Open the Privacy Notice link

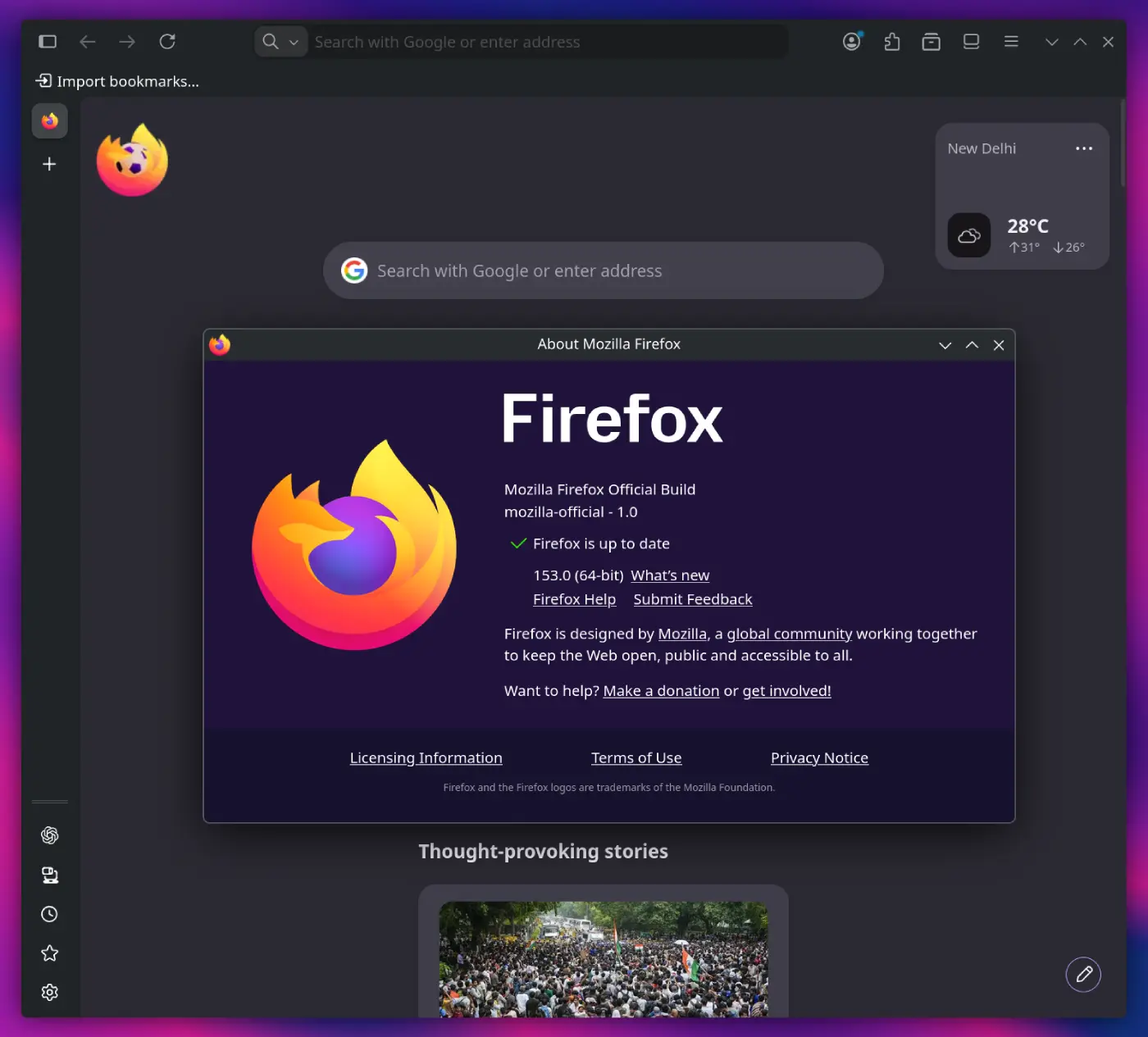pyautogui.click(x=819, y=758)
